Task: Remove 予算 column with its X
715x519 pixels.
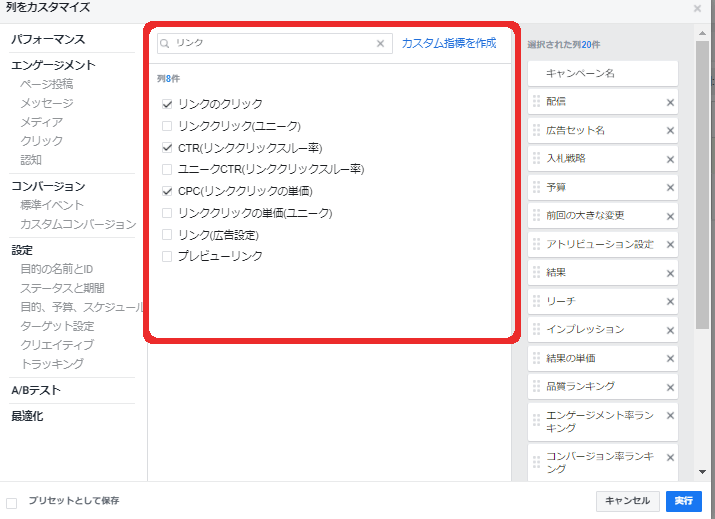Action: [670, 187]
